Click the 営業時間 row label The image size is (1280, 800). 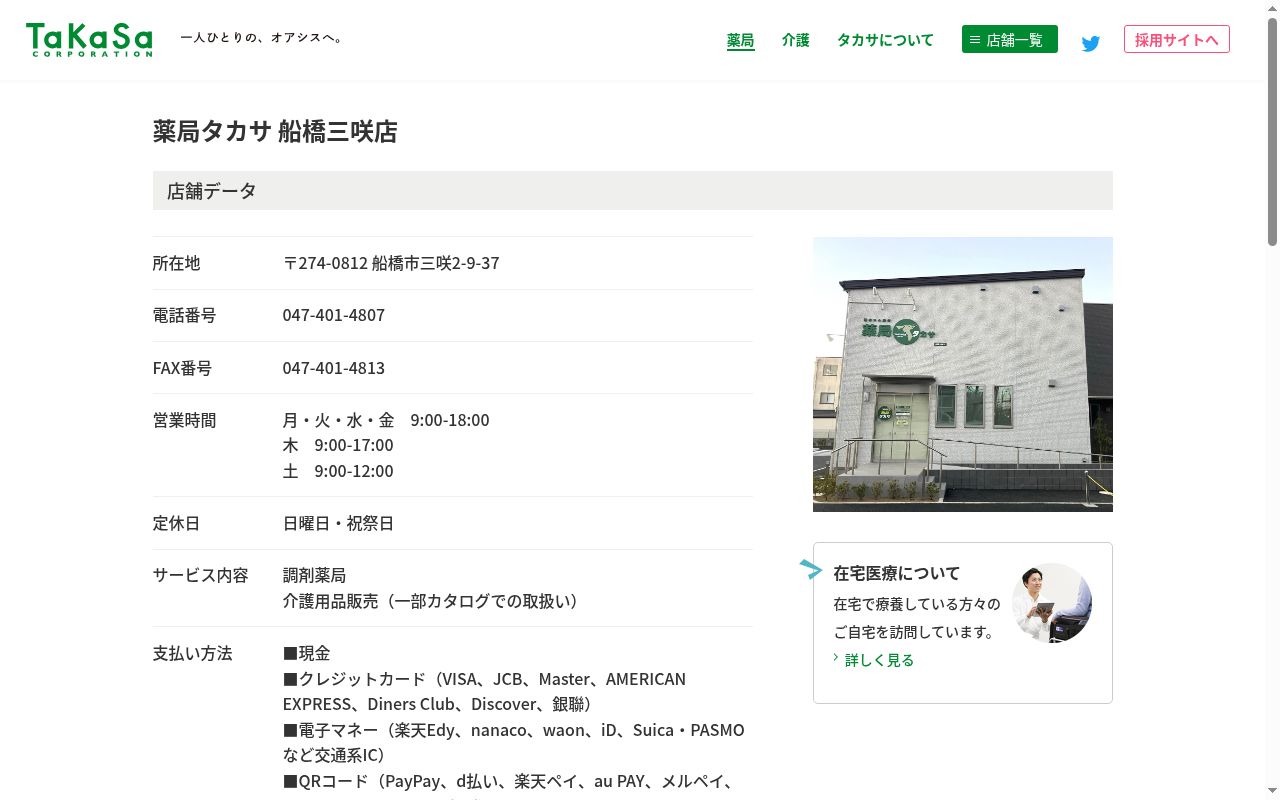point(185,420)
